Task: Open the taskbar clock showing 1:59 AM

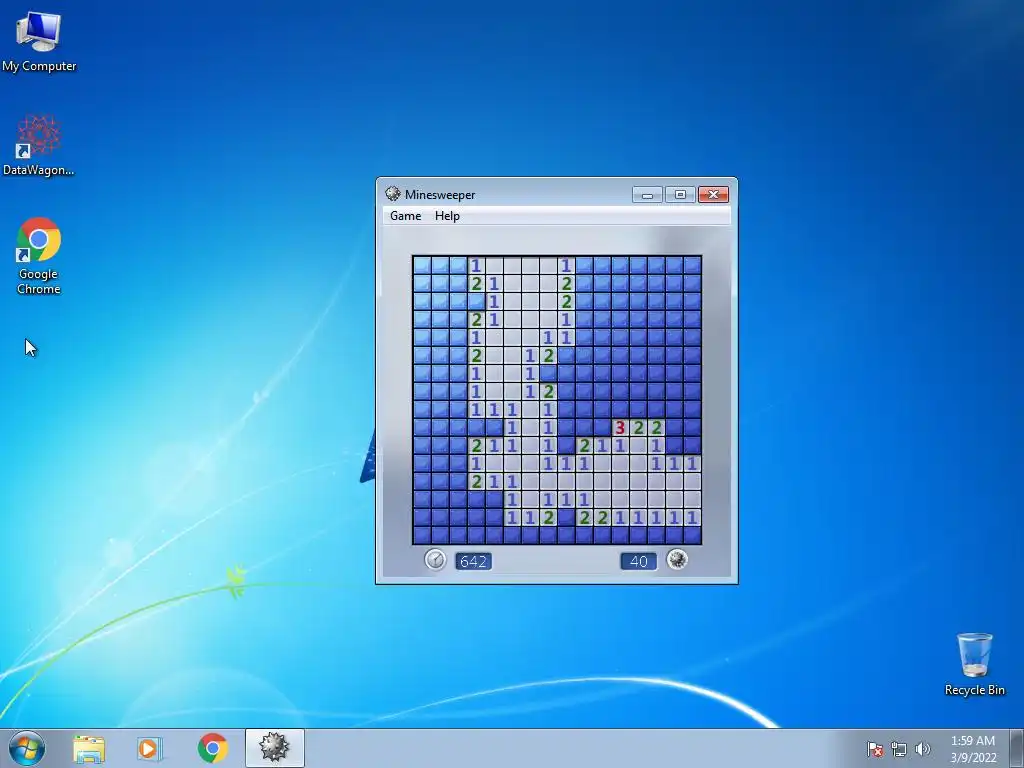Action: click(x=973, y=749)
